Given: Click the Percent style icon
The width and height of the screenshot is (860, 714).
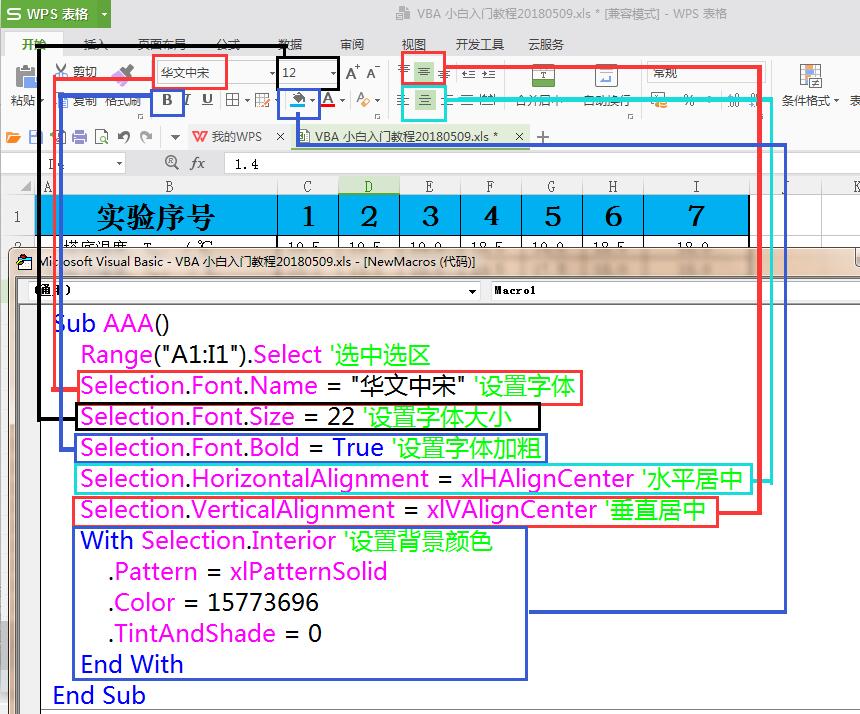Looking at the screenshot, I should coord(686,97).
